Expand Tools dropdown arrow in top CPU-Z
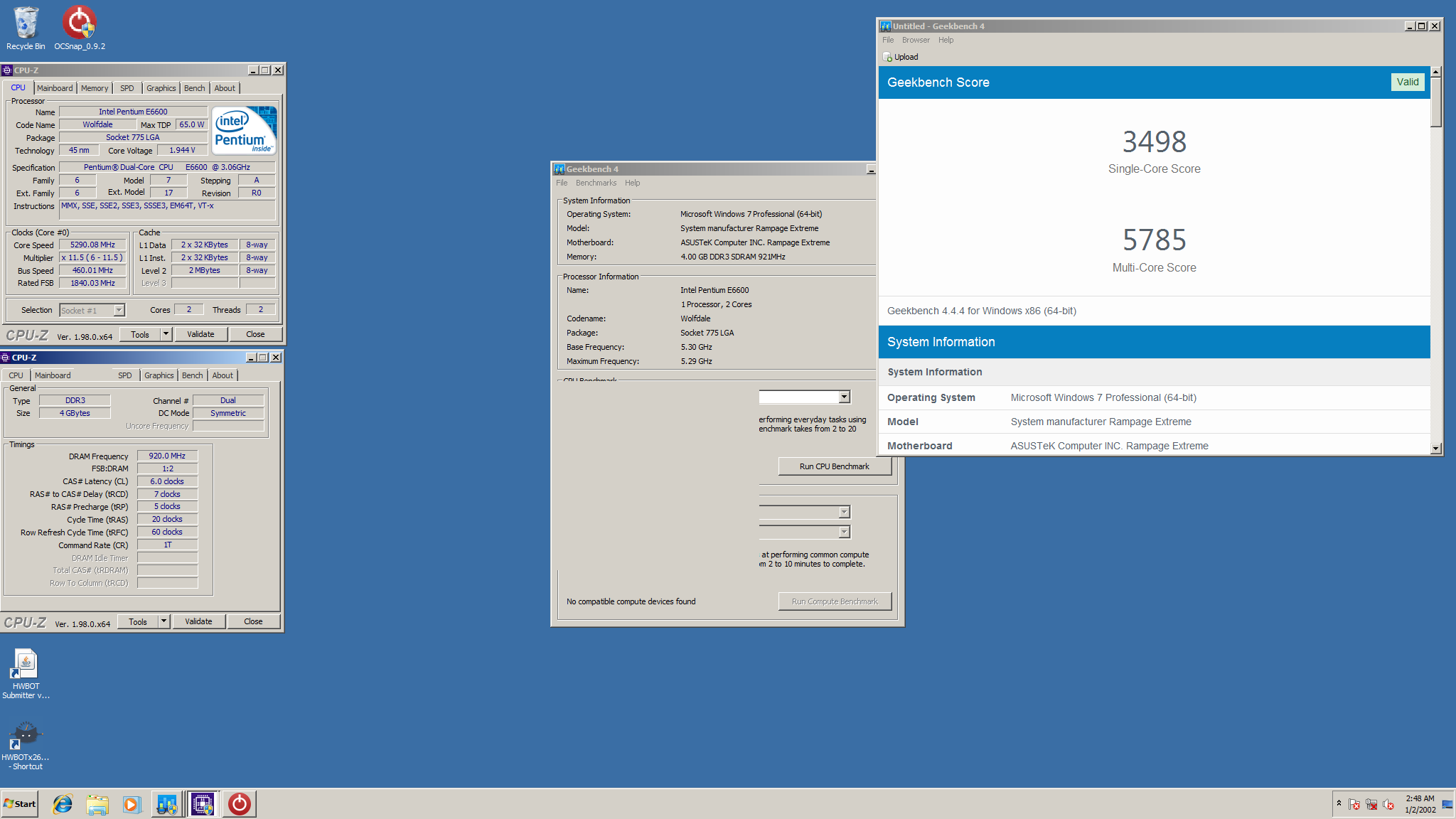 click(166, 334)
